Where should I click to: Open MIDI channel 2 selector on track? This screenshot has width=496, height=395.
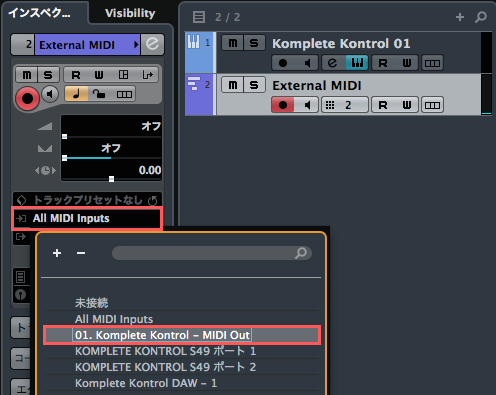[x=345, y=105]
